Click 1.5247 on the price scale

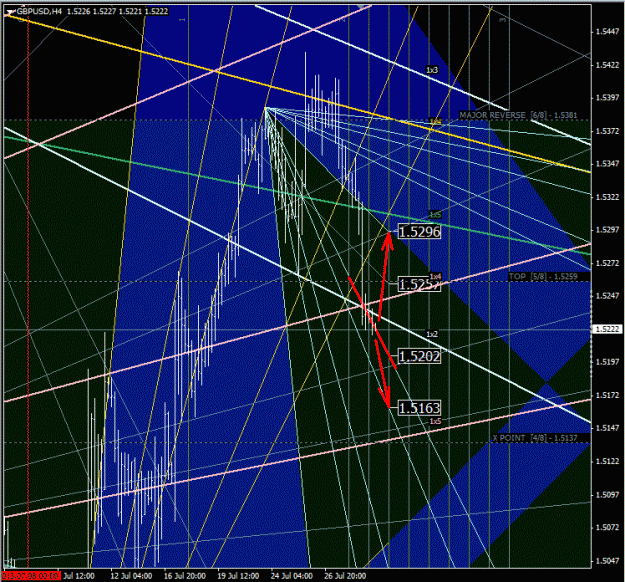point(607,296)
